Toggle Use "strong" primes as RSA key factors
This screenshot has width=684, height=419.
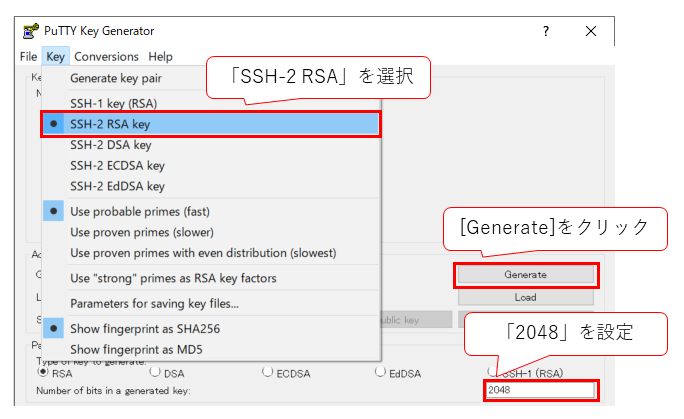click(x=212, y=278)
